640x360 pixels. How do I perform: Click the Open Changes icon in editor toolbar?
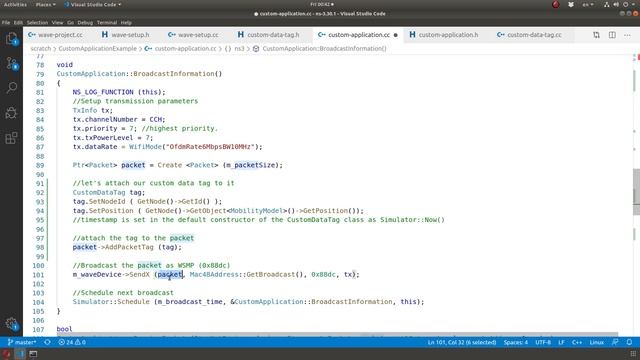pyautogui.click(x=596, y=35)
